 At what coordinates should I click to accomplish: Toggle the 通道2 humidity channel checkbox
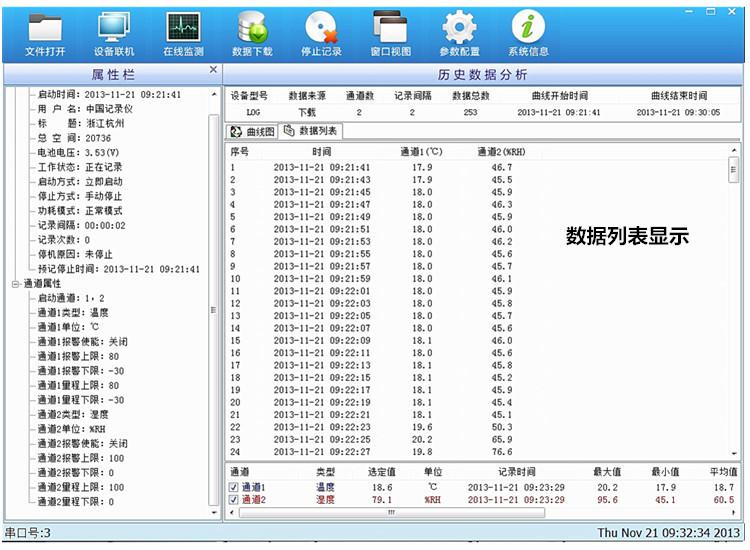click(x=232, y=499)
